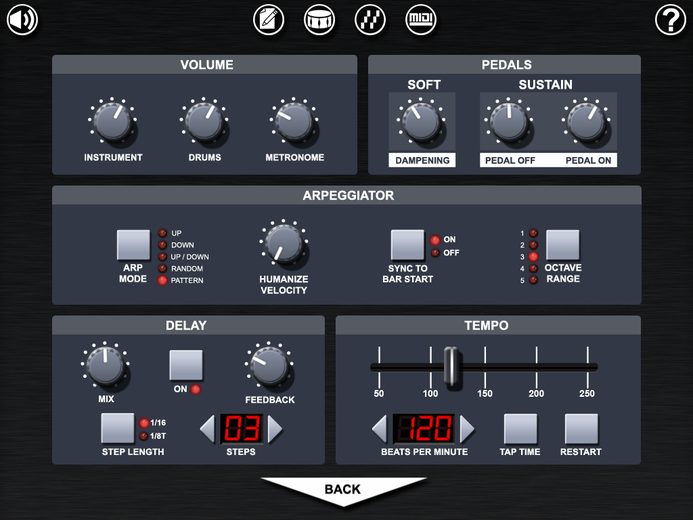The image size is (693, 520).
Task: Click the delay ON red LED
Action: click(196, 389)
